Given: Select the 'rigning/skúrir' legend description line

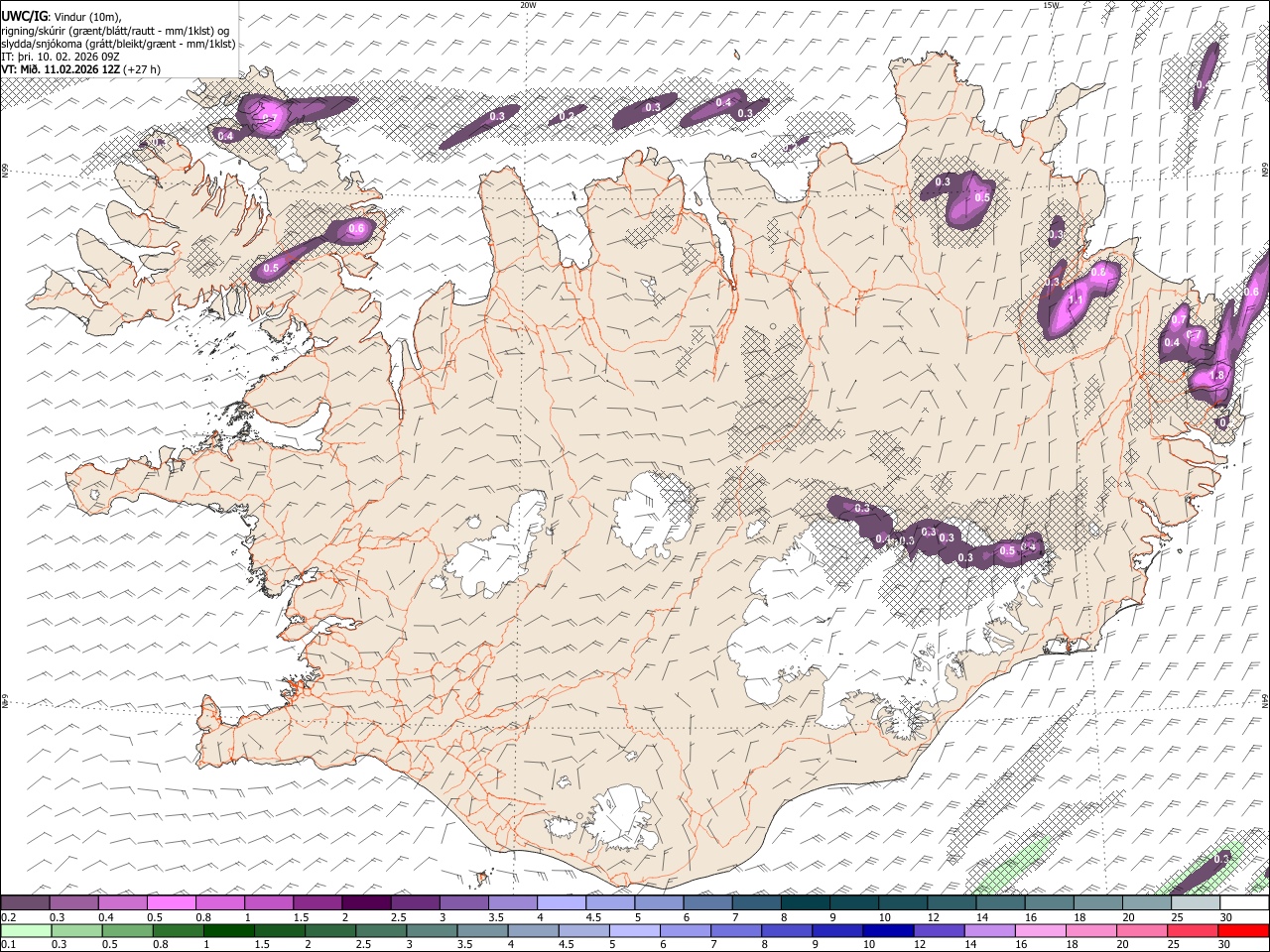Looking at the screenshot, I should (116, 31).
